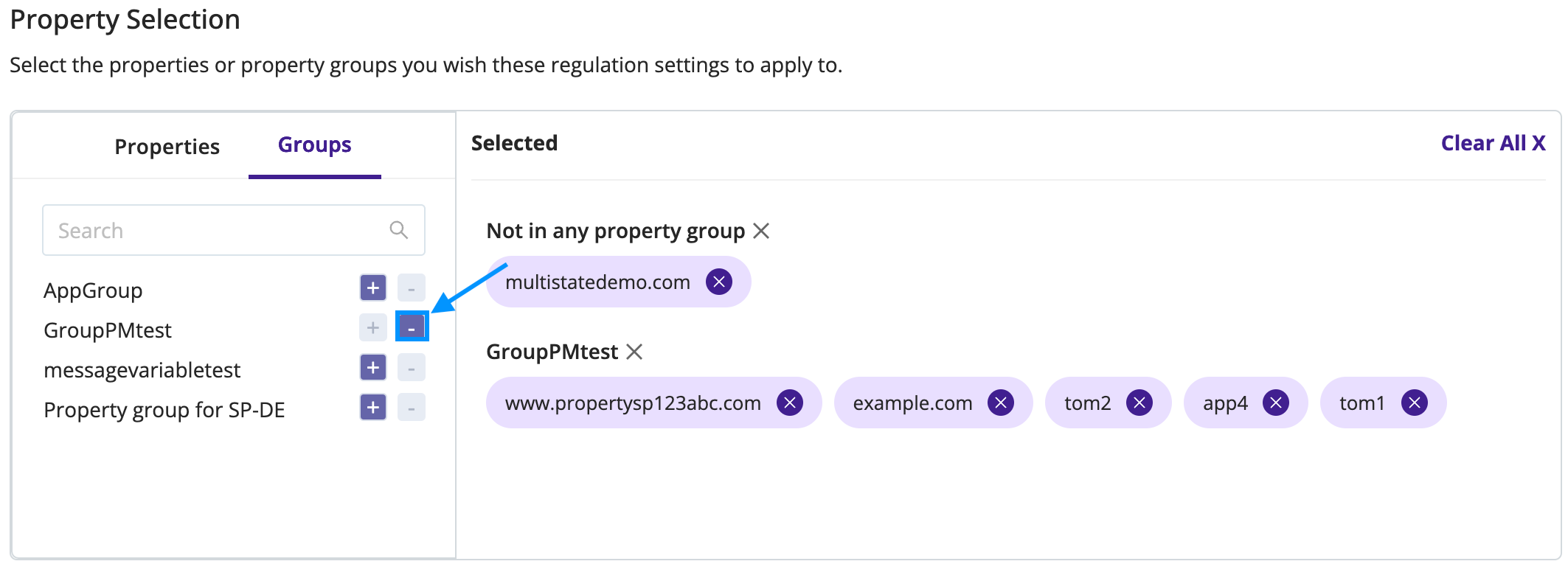Remove app4 property chip
Image resolution: width=1568 pixels, height=564 pixels.
tap(1275, 403)
